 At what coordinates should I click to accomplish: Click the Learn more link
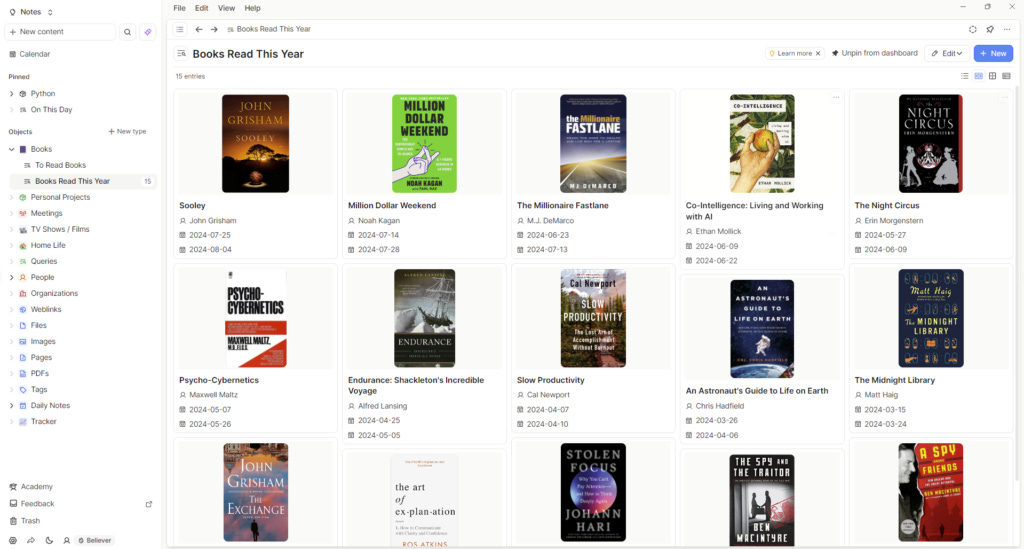coord(794,54)
